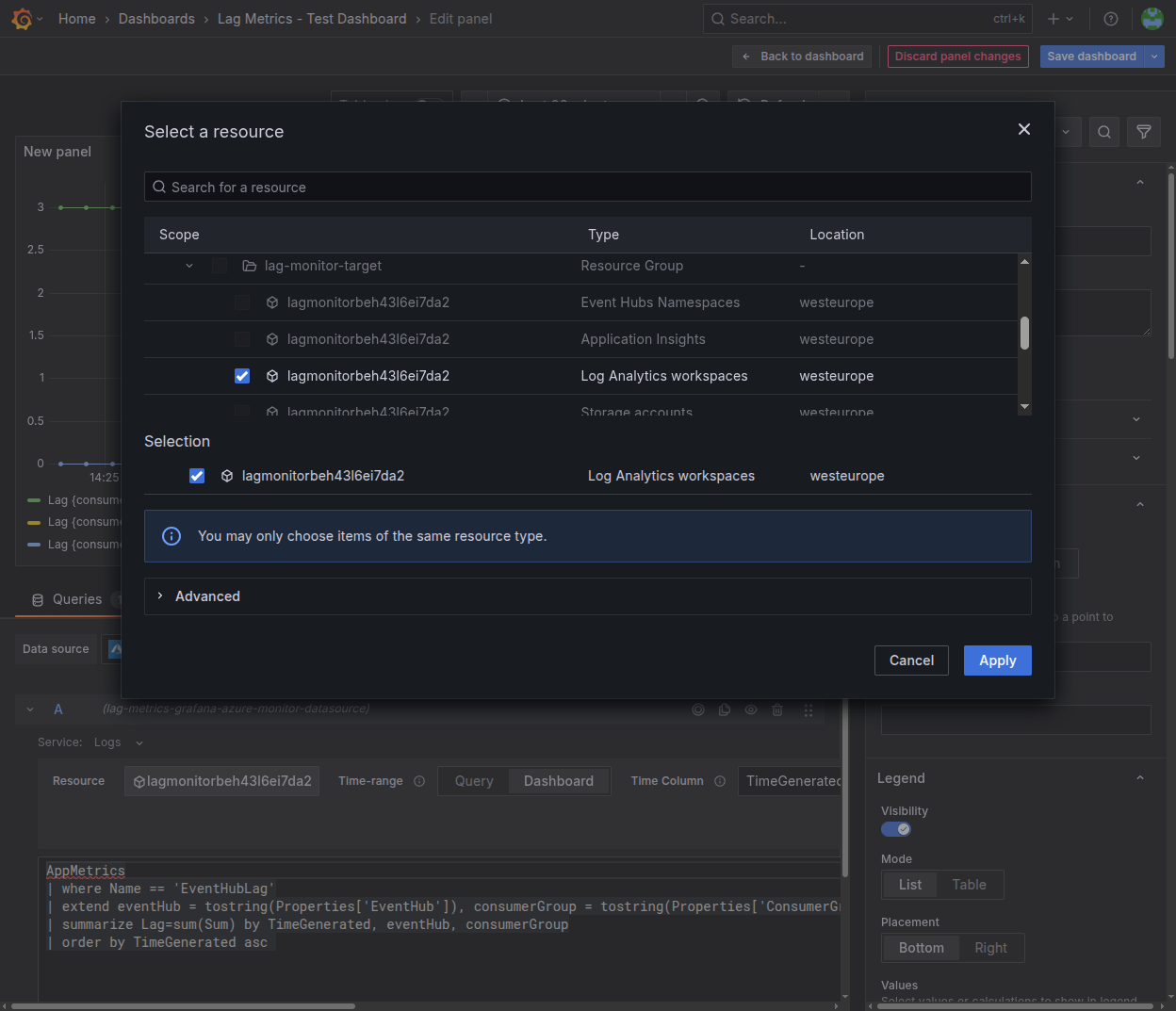Click the resource list scroll up arrow

click(x=1024, y=261)
